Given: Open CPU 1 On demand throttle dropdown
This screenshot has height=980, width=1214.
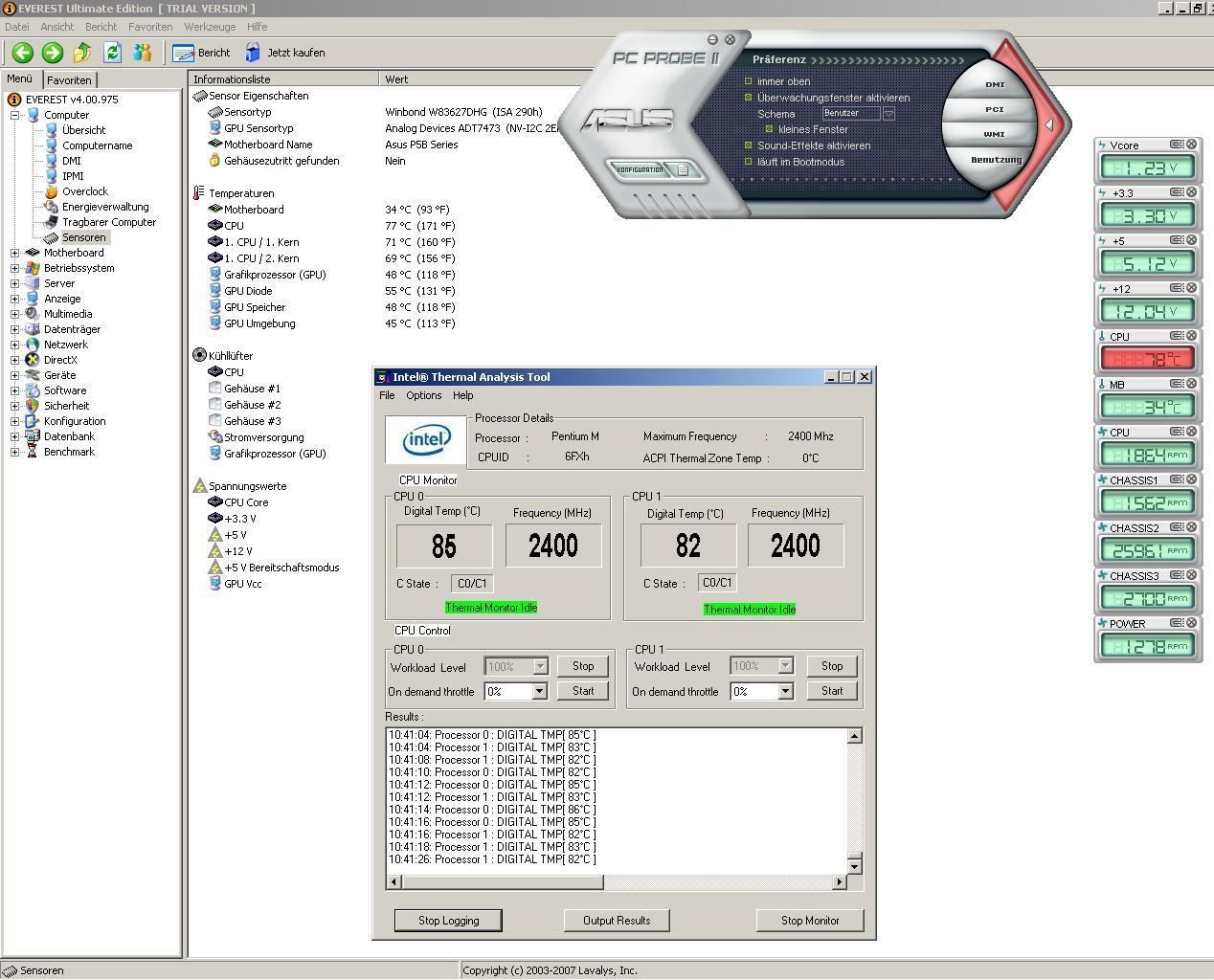Looking at the screenshot, I should pyautogui.click(x=785, y=691).
